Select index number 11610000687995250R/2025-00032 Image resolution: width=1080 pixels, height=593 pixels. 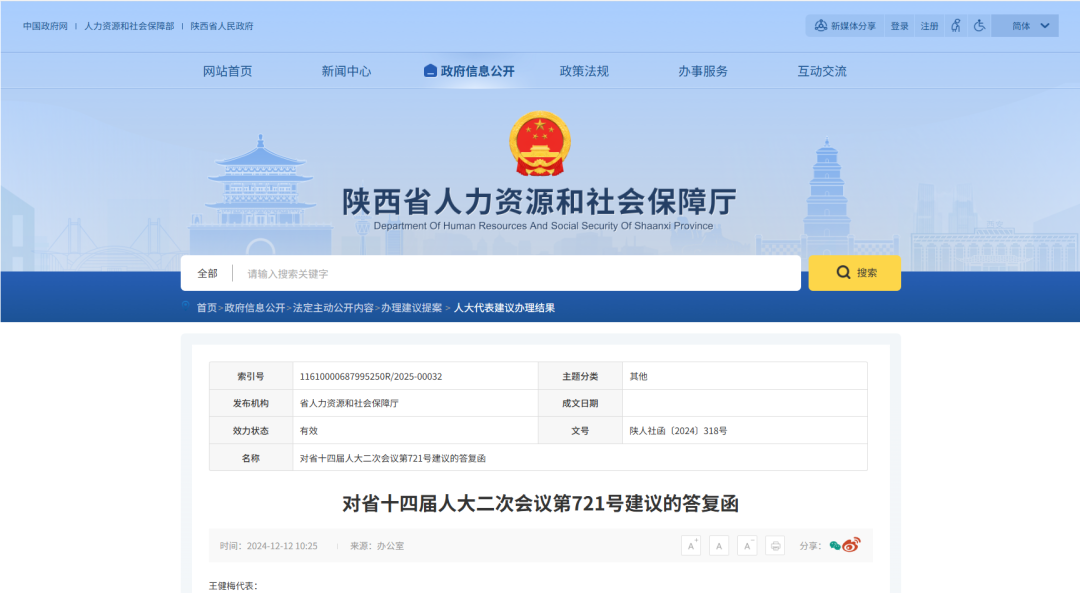pyautogui.click(x=371, y=376)
